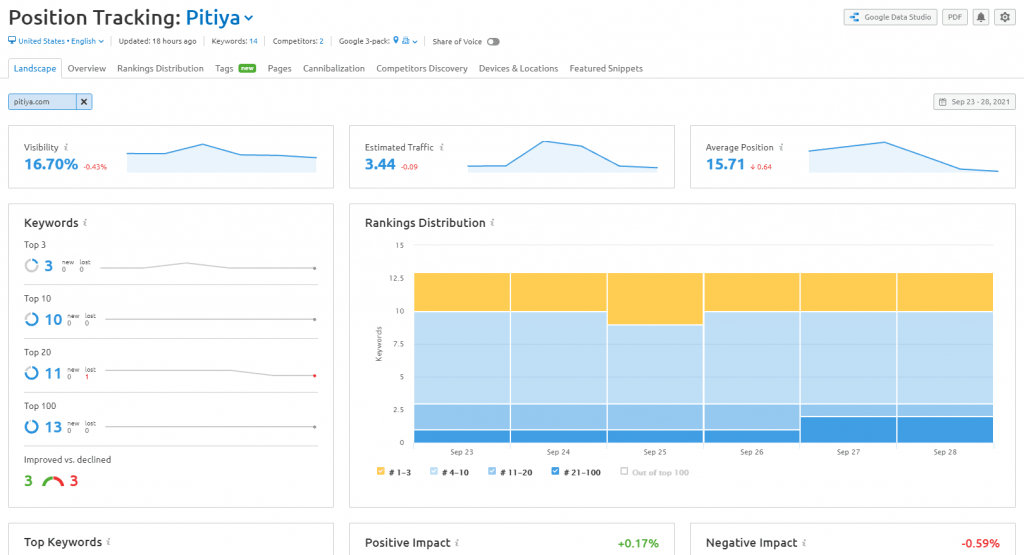
Task: Uncheck the #4-10 legend checkbox
Action: [x=434, y=471]
